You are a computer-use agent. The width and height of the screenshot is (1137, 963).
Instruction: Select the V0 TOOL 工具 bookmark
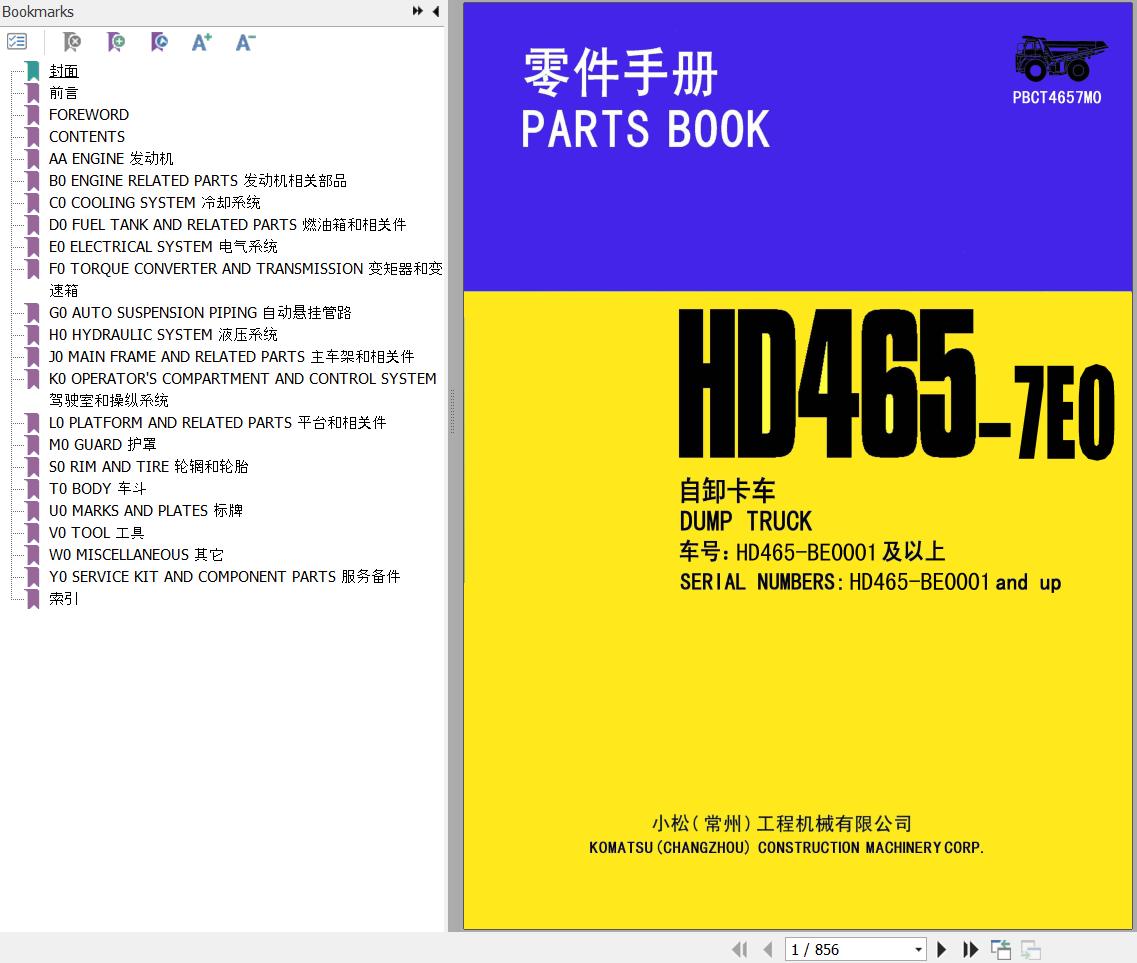coord(96,533)
